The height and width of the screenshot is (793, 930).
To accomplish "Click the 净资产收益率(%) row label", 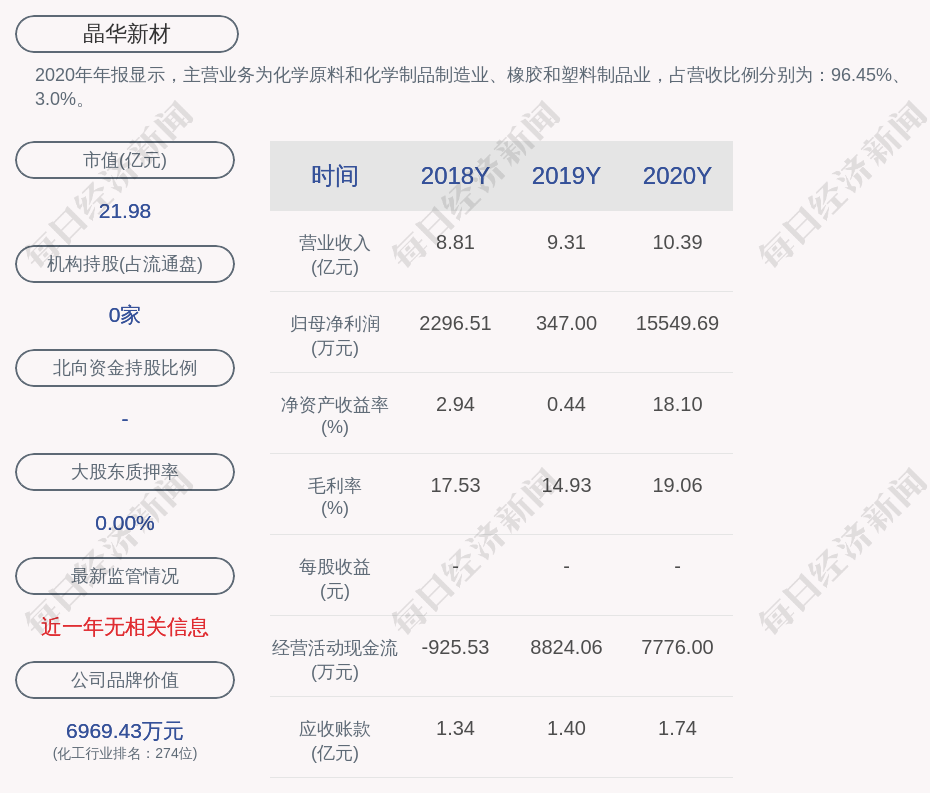I will pyautogui.click(x=335, y=416).
